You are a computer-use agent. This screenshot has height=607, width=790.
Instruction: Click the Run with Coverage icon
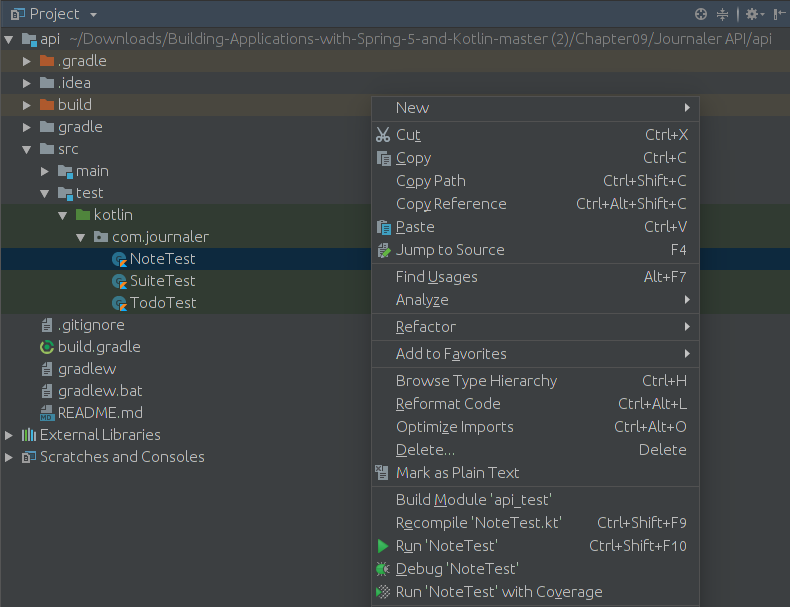tap(383, 591)
